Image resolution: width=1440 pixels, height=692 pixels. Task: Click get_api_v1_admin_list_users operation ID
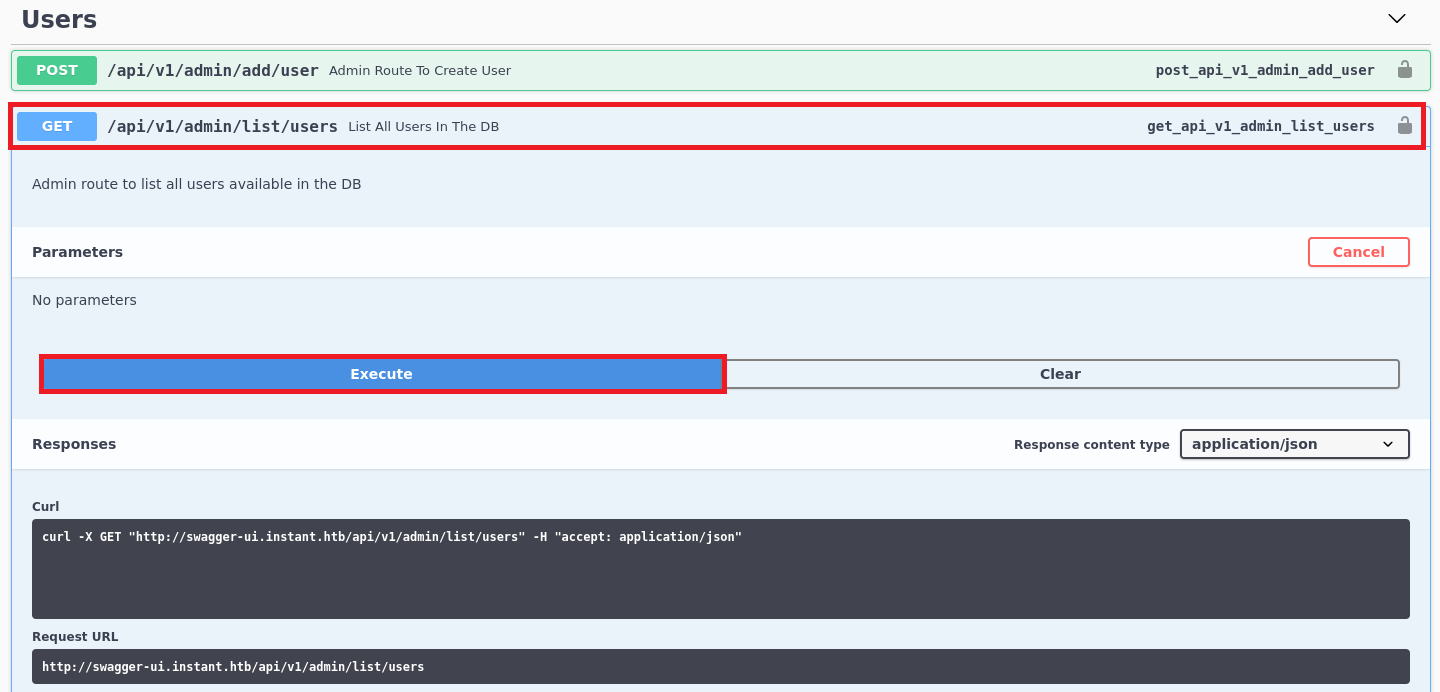click(1260, 126)
